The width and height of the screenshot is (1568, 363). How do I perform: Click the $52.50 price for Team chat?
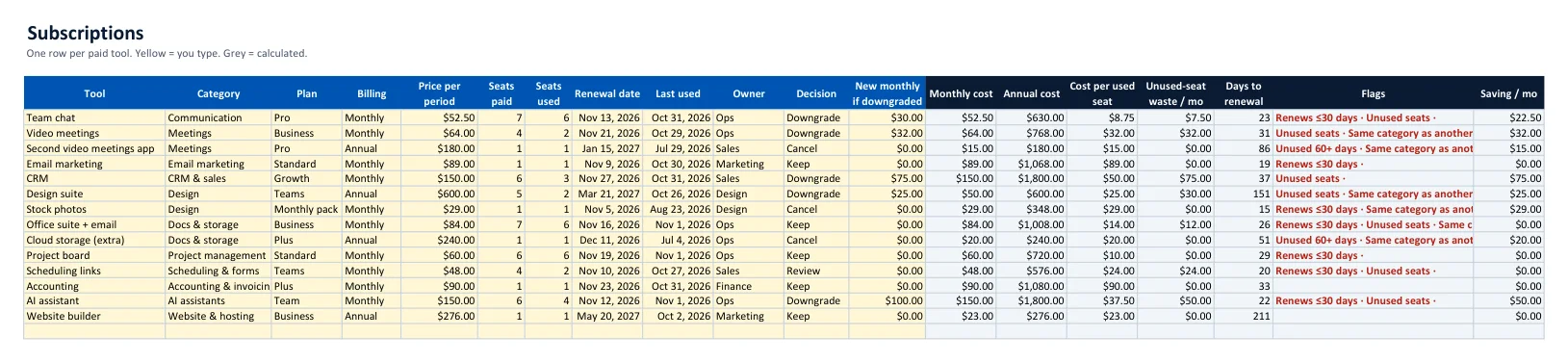click(x=439, y=117)
